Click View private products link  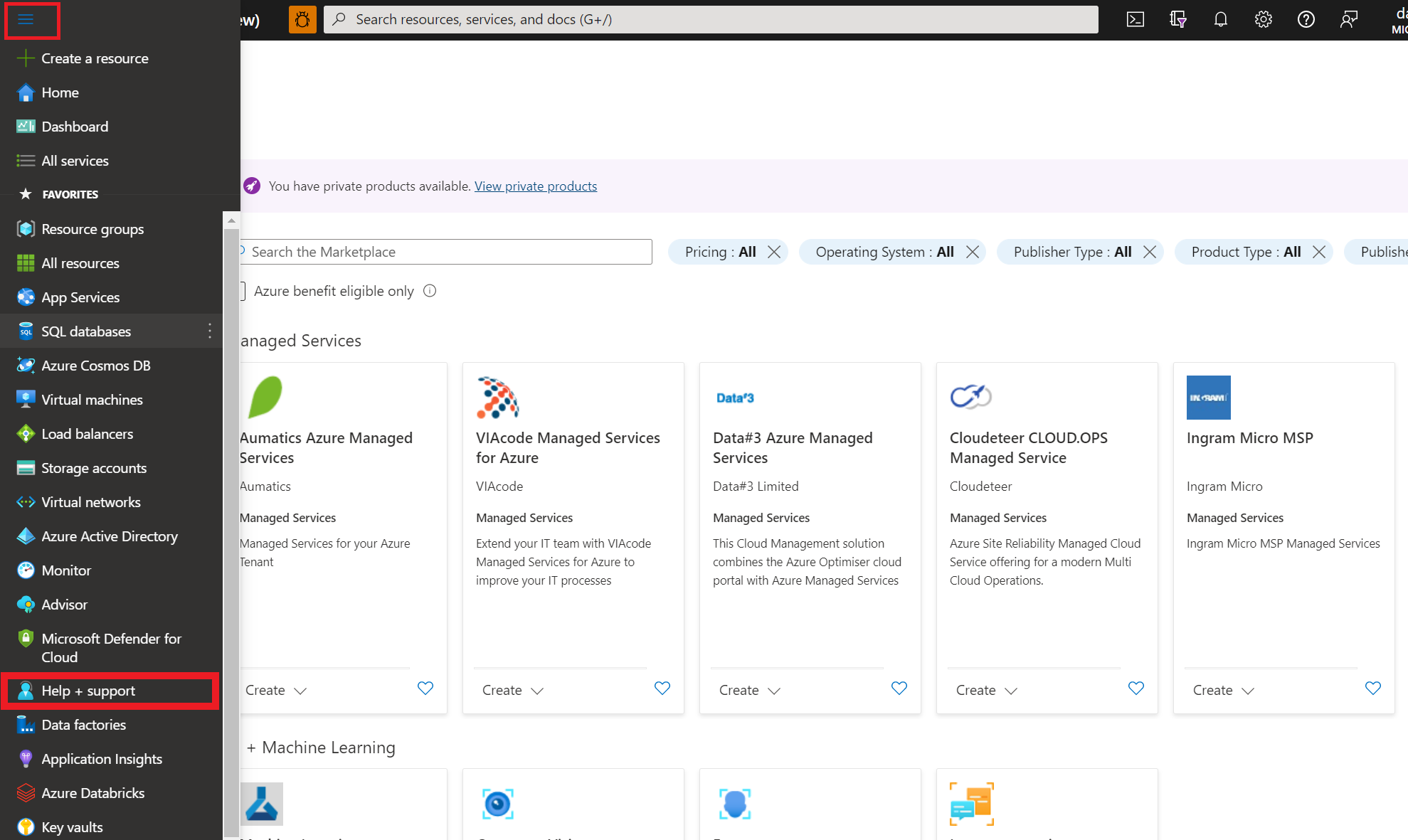535,185
